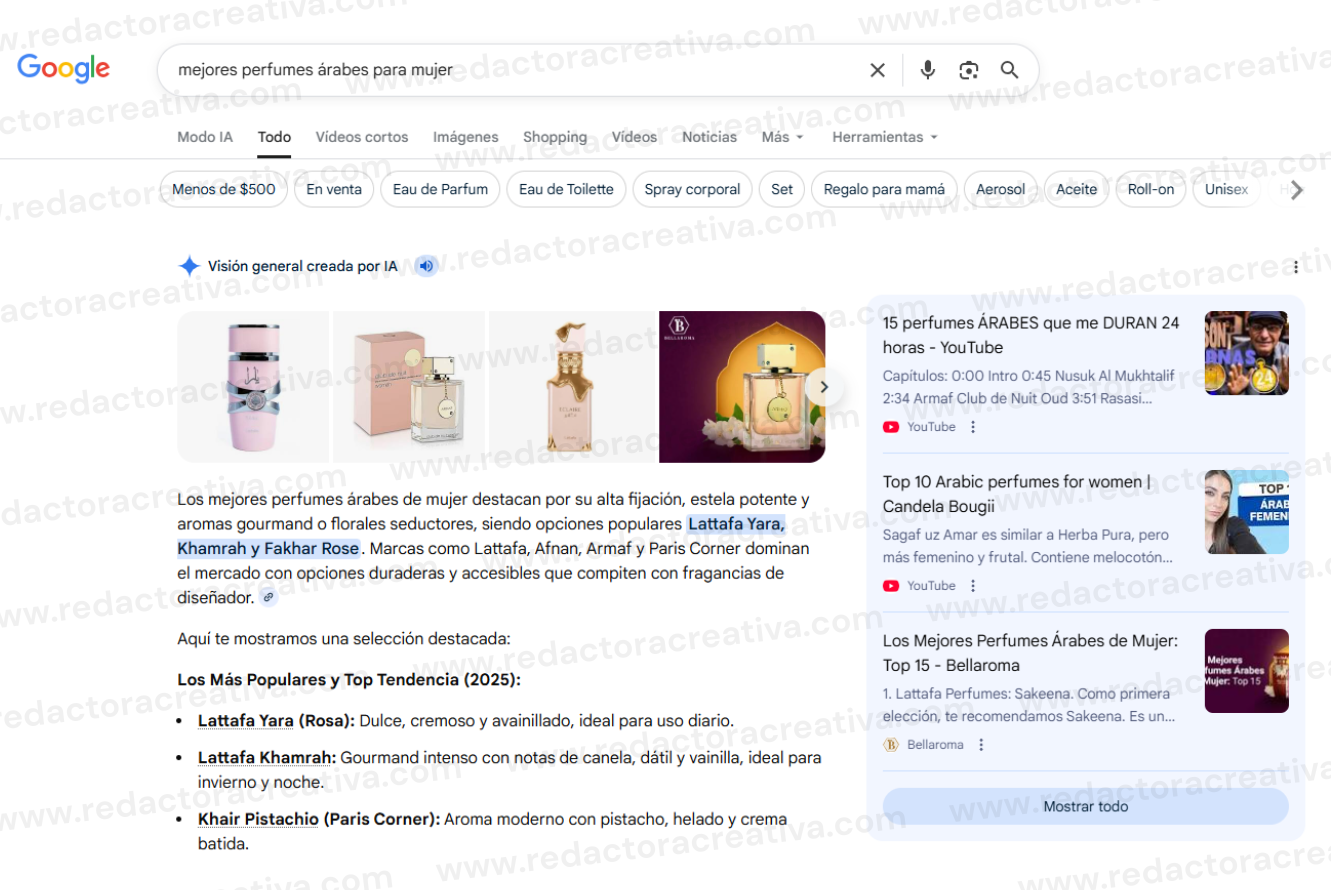1331x890 pixels.
Task: Switch to the Imágenes tab
Action: point(466,137)
